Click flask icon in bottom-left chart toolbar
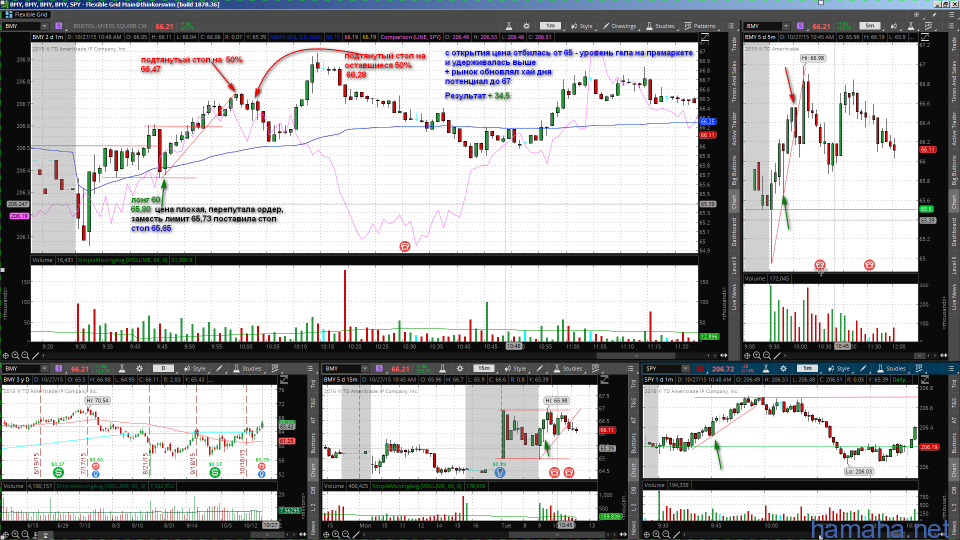 tap(122, 369)
